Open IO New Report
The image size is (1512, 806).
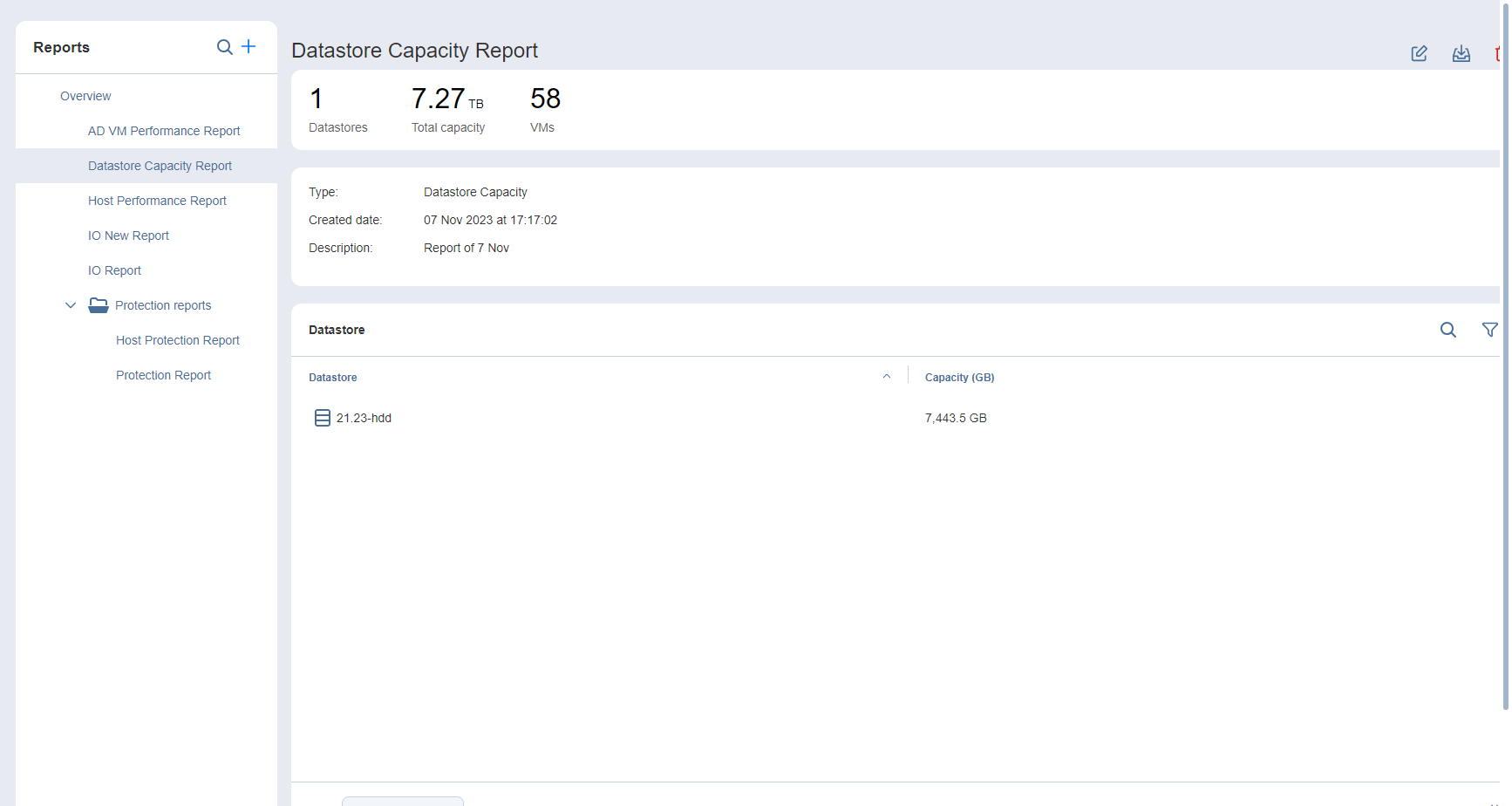point(128,236)
